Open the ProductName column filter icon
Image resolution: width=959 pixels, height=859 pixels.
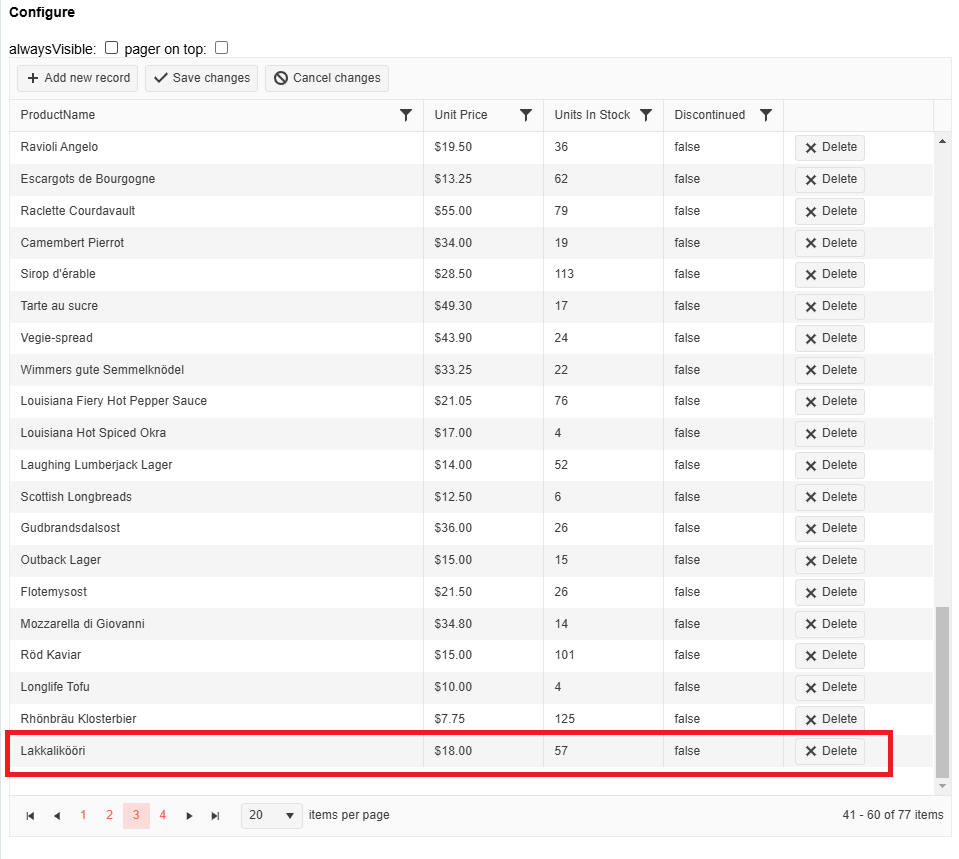point(406,115)
